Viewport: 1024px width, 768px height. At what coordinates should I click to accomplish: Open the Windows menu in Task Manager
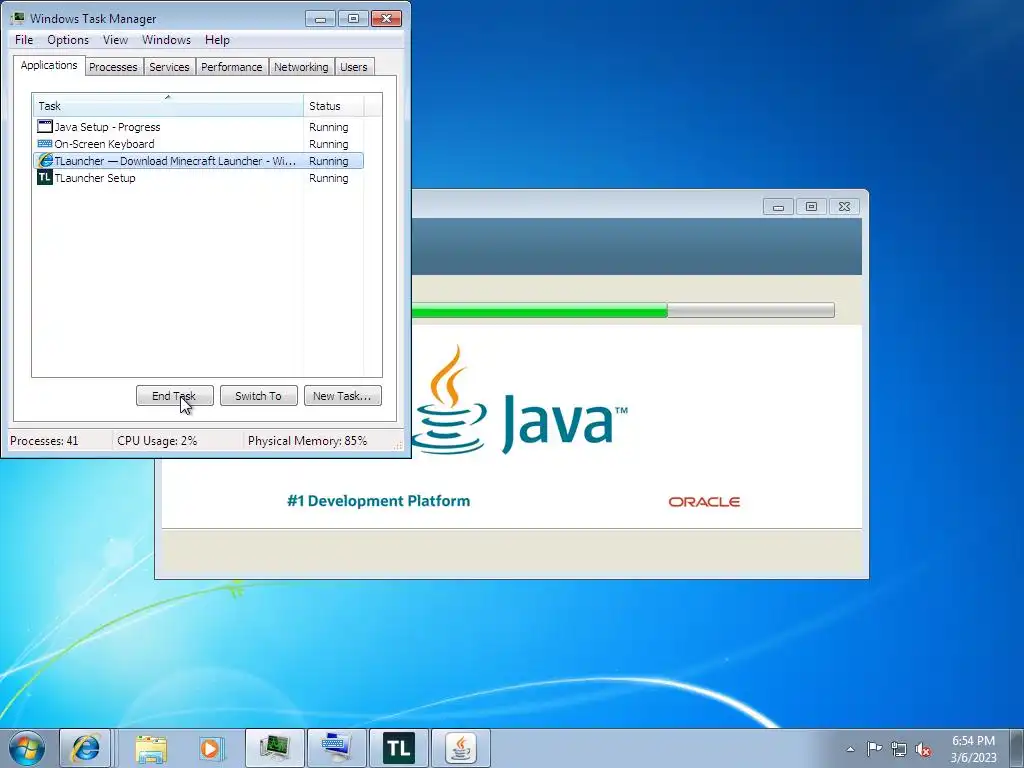coord(167,40)
